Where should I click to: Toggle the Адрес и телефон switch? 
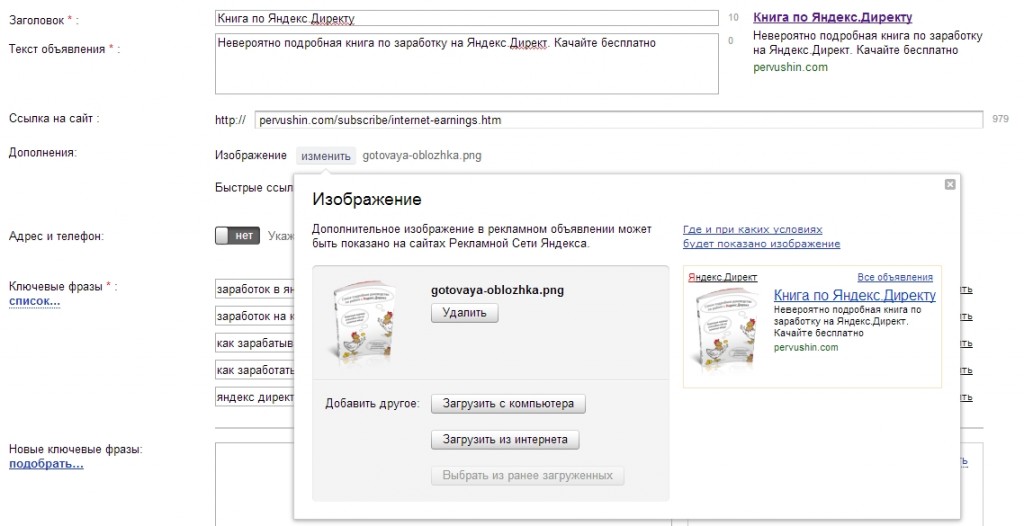[238, 236]
